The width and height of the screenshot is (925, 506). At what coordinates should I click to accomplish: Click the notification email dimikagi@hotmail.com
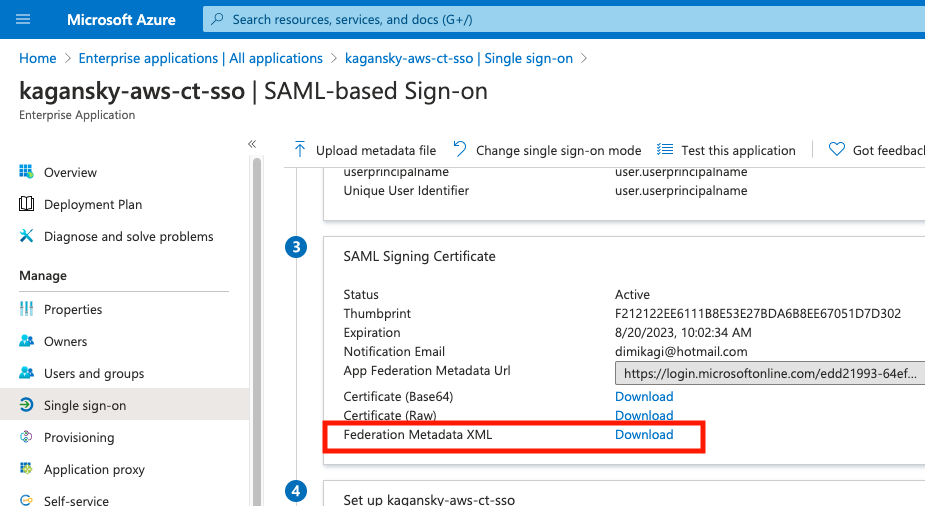click(681, 351)
